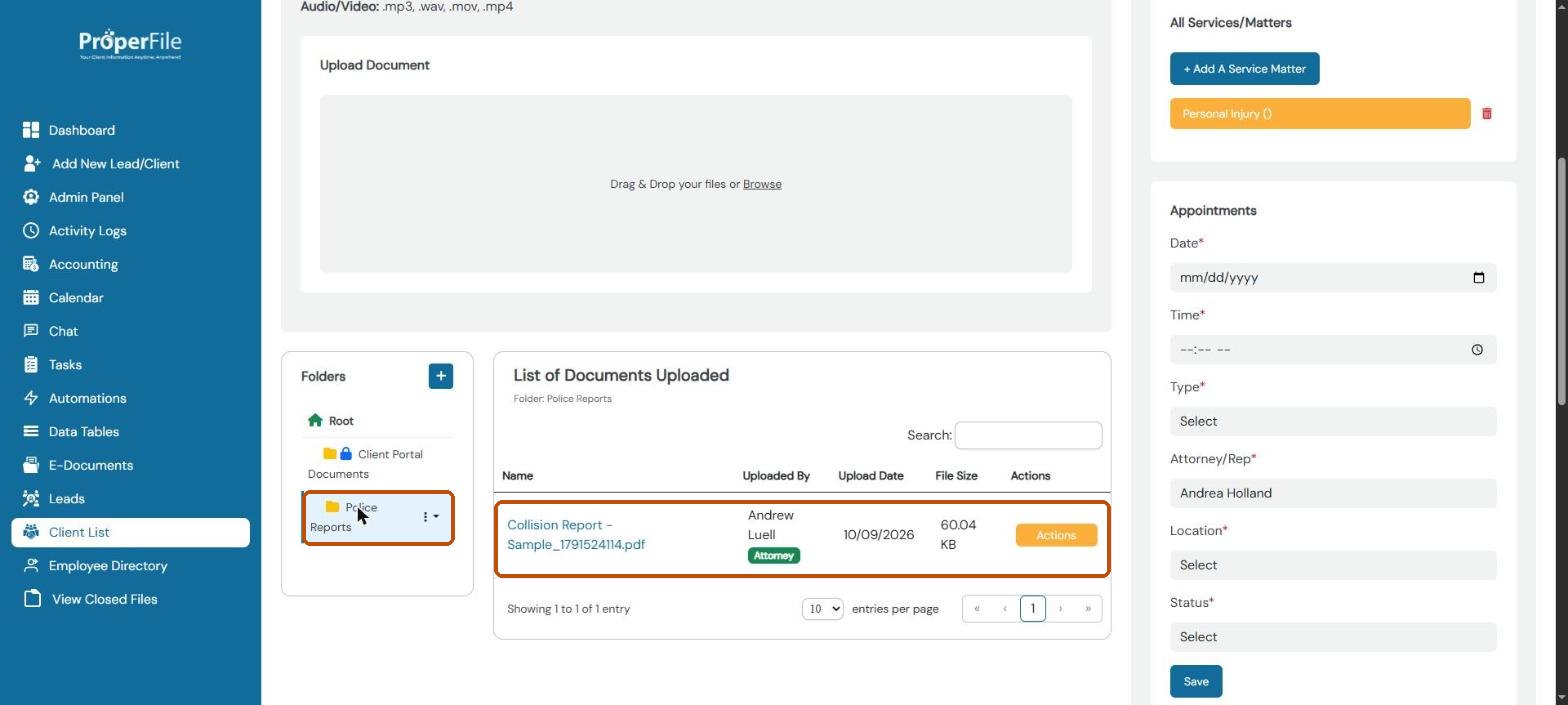Image resolution: width=1568 pixels, height=705 pixels.
Task: Select the Add New Lead/Client icon
Action: [x=32, y=164]
